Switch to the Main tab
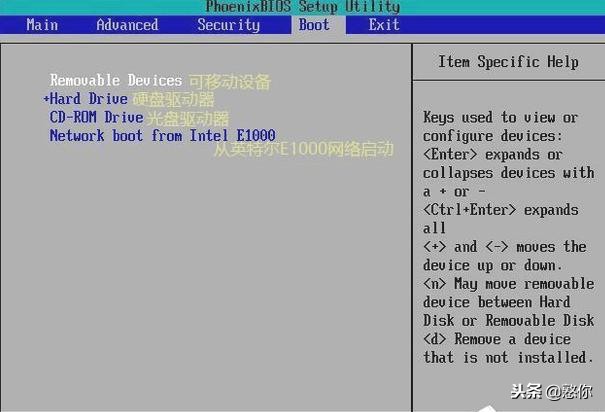The width and height of the screenshot is (605, 412). tap(42, 25)
